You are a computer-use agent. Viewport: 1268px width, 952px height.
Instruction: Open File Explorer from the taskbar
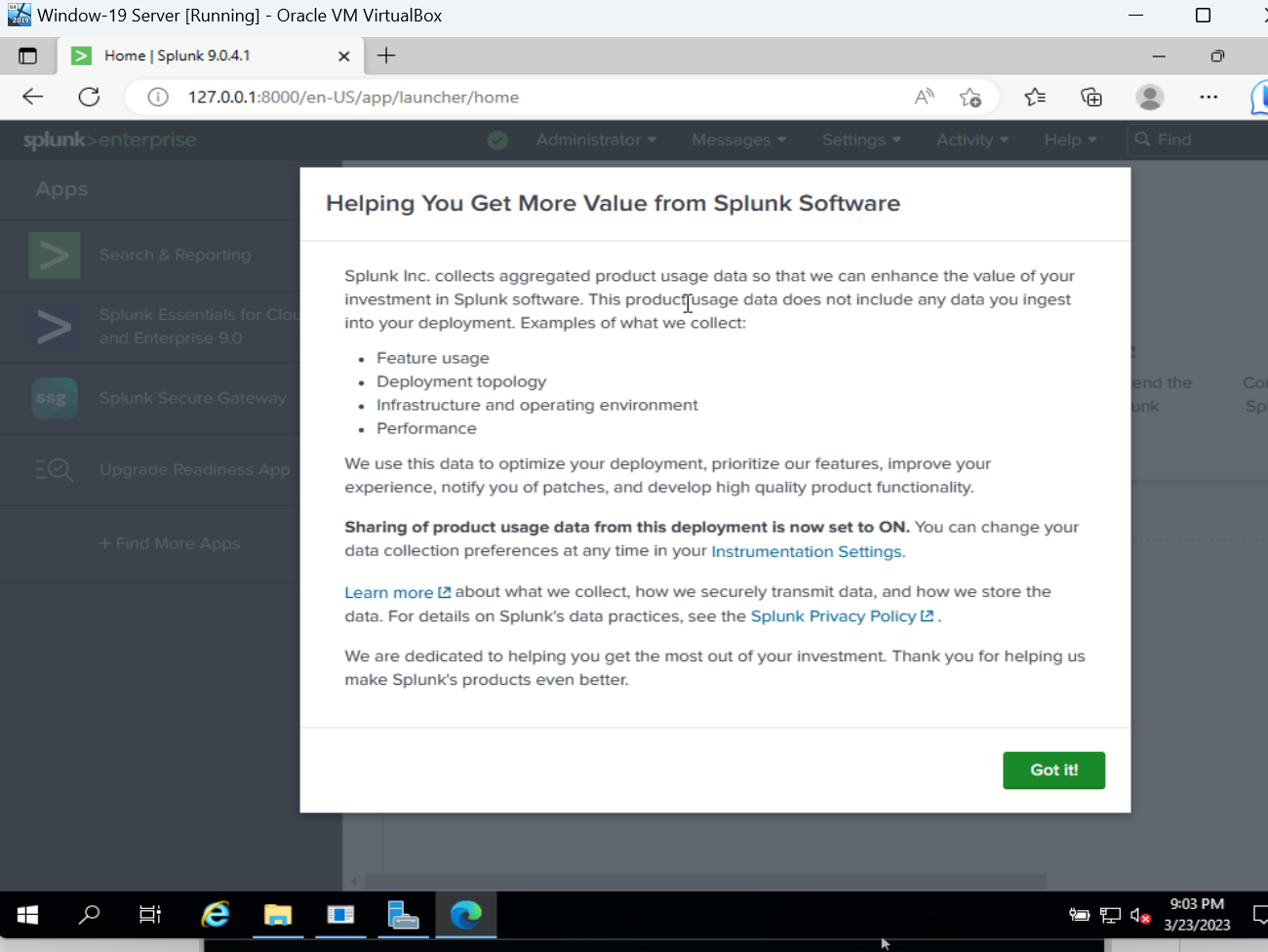click(278, 915)
